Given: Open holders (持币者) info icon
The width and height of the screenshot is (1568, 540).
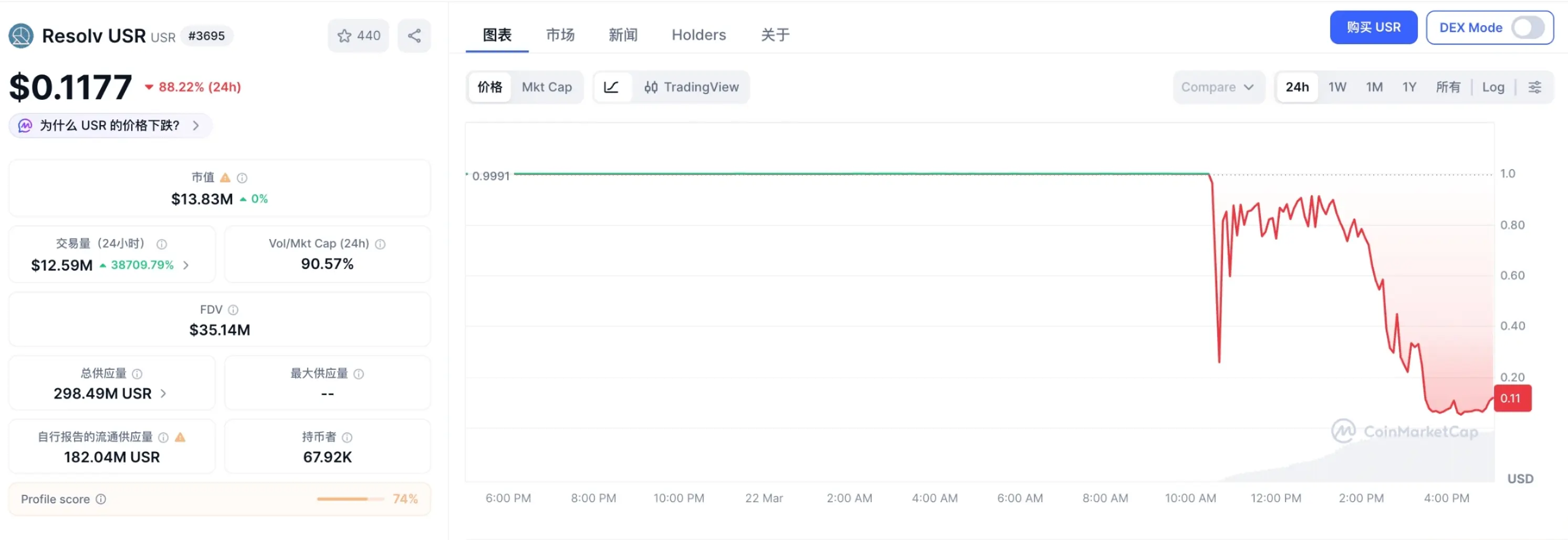Looking at the screenshot, I should coord(348,437).
